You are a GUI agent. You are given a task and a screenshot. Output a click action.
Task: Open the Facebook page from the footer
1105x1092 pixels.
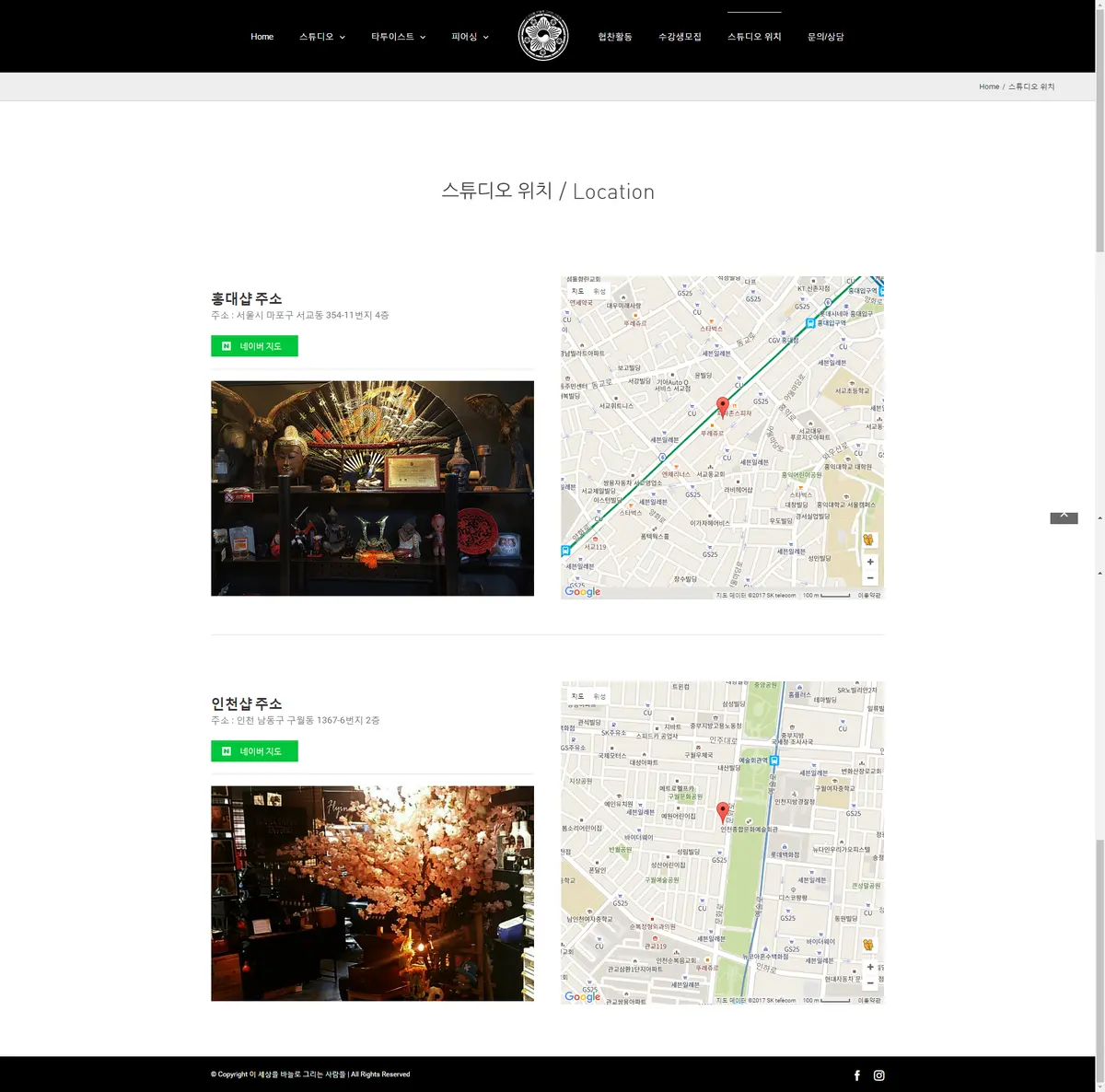[857, 1075]
